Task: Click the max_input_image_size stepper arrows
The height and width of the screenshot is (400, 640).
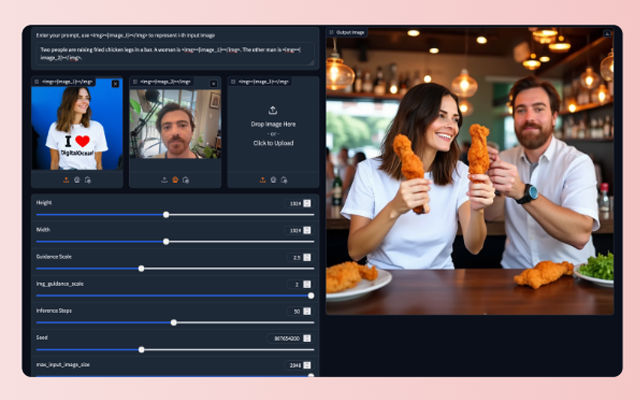Action: [307, 365]
